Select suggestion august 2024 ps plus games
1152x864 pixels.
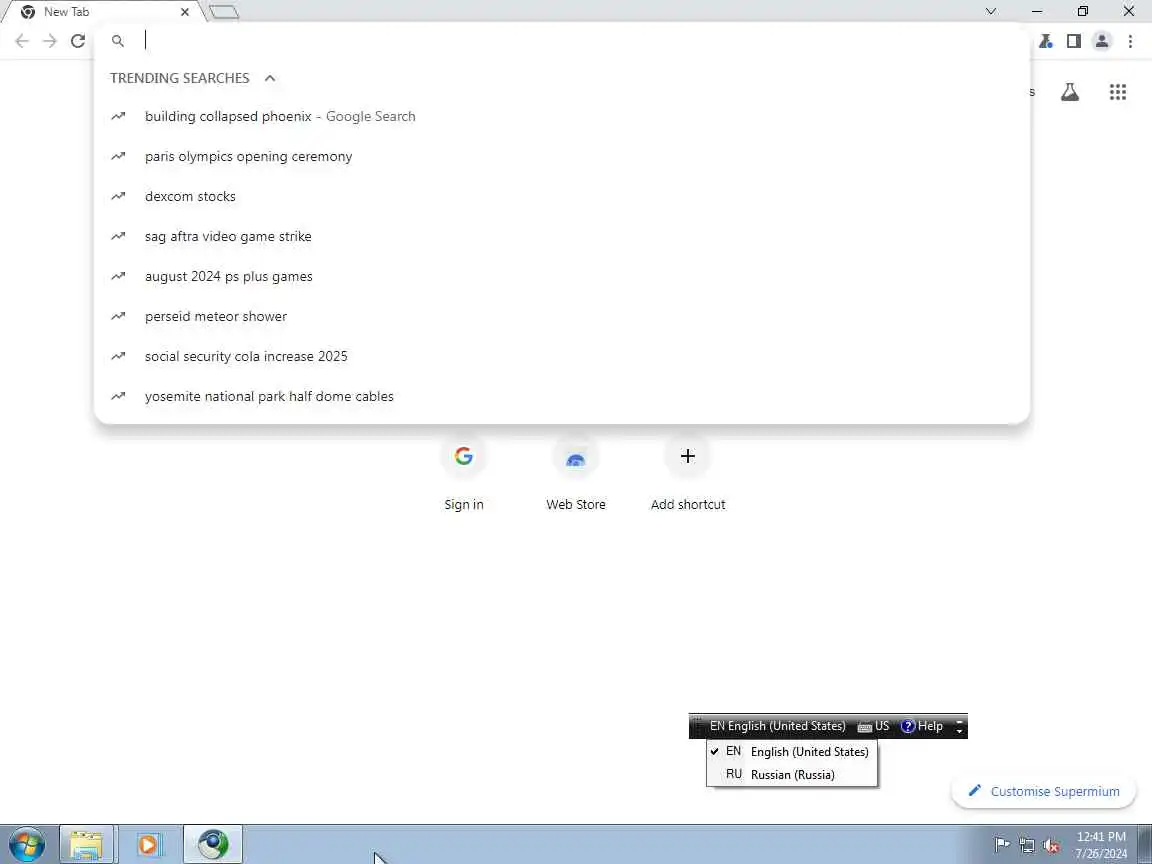pos(562,276)
